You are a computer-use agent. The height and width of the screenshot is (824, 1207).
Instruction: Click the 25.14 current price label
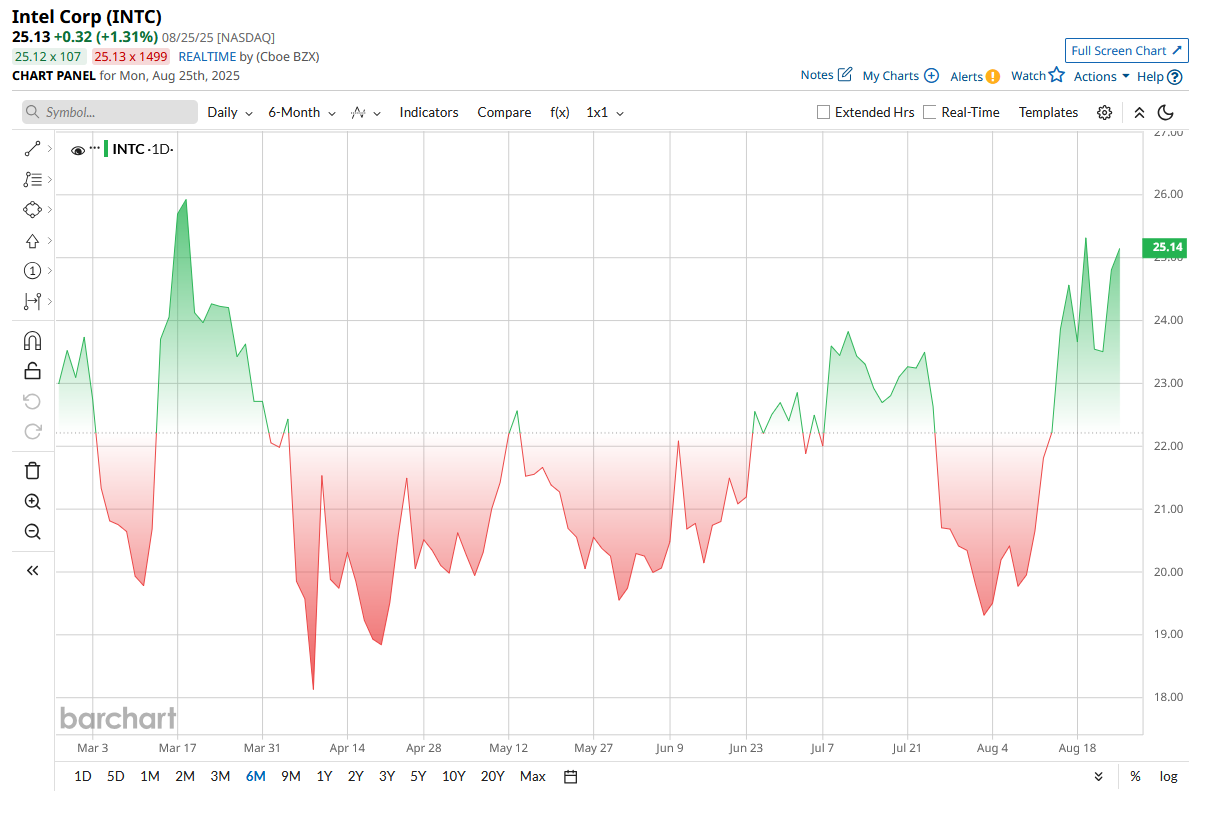click(1165, 247)
